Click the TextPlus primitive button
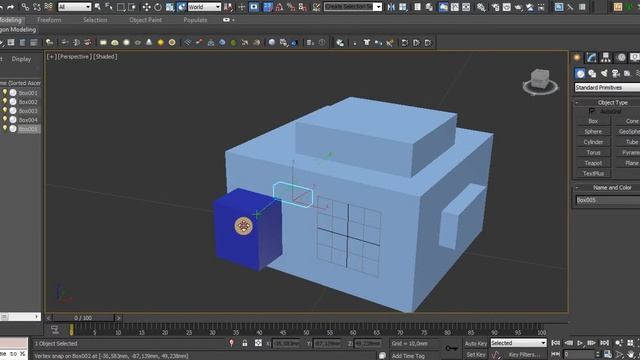The width and height of the screenshot is (640, 360). [x=593, y=173]
